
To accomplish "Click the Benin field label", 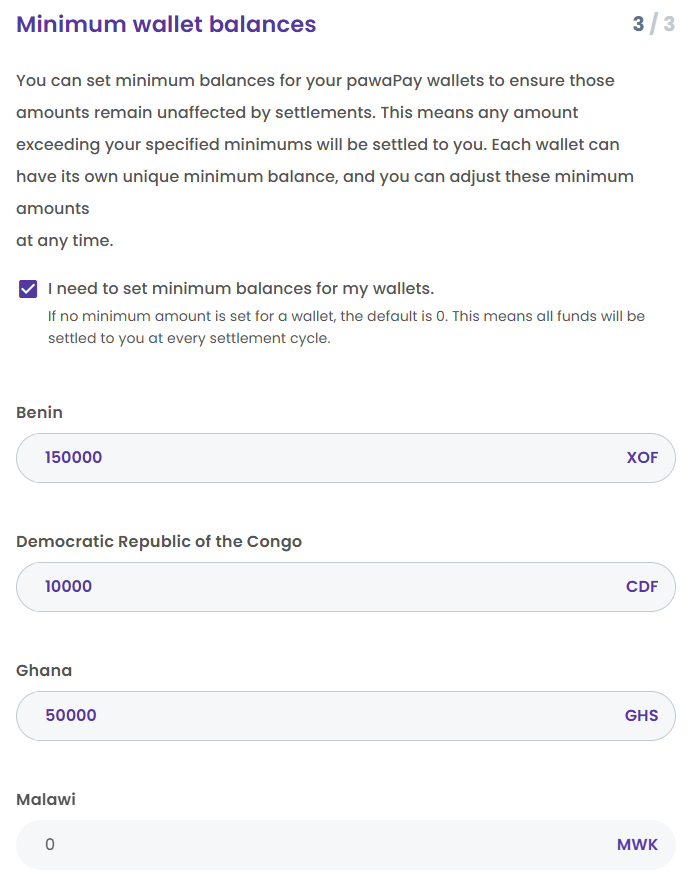I will pos(40,412).
